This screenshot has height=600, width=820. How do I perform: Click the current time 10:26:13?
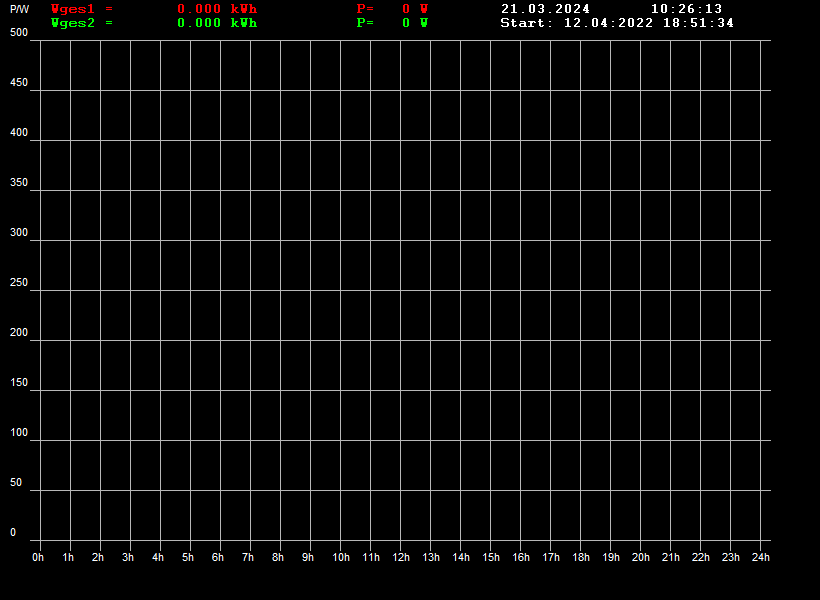[x=686, y=9]
